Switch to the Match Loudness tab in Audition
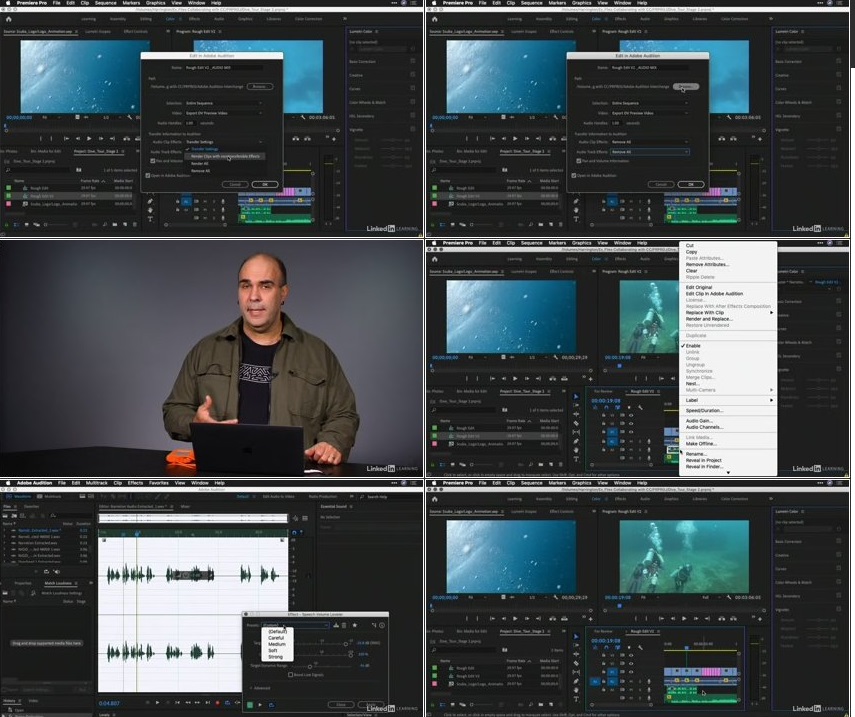The image size is (855, 717). 58,583
